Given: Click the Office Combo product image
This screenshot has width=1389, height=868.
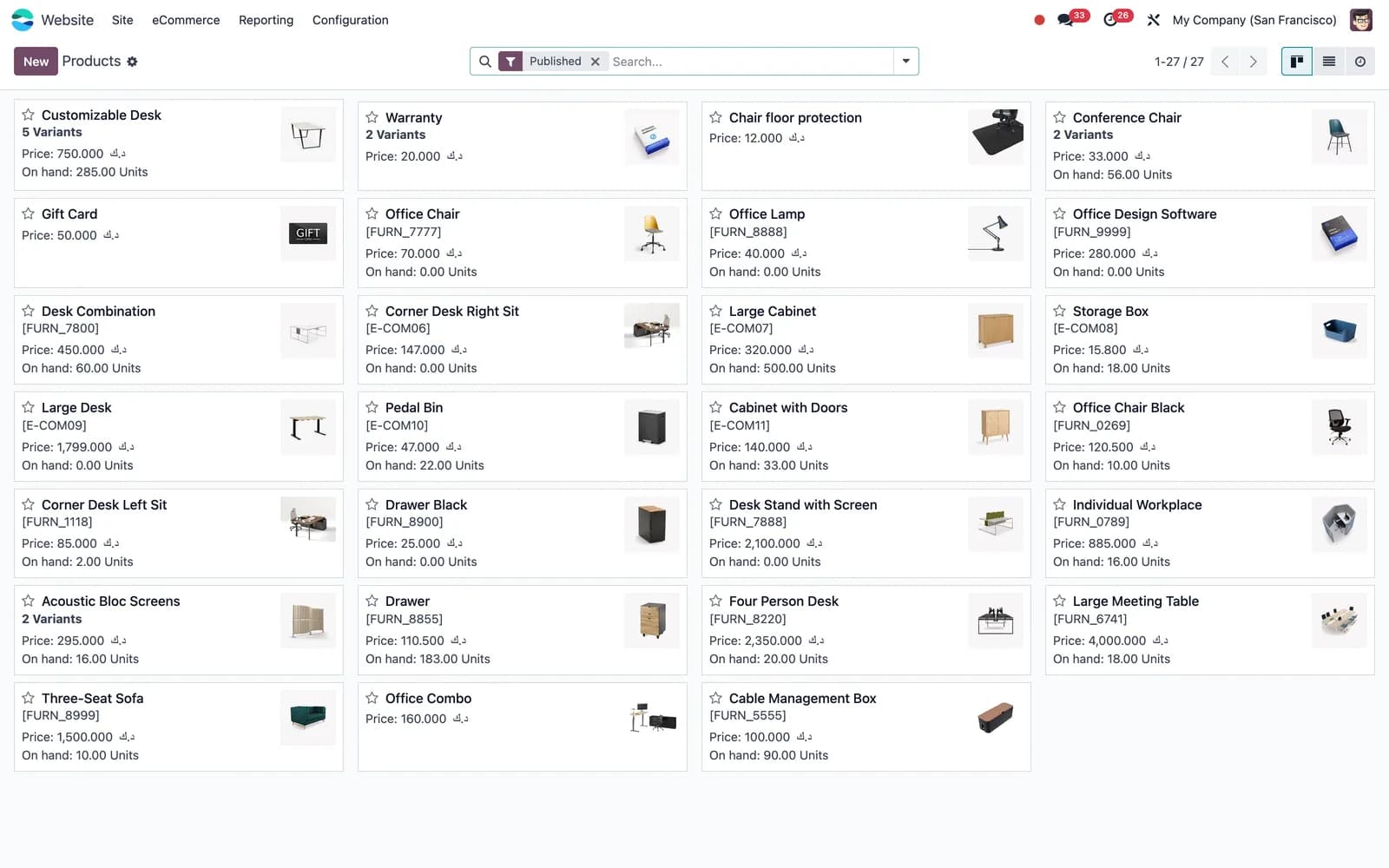Looking at the screenshot, I should click(x=652, y=718).
